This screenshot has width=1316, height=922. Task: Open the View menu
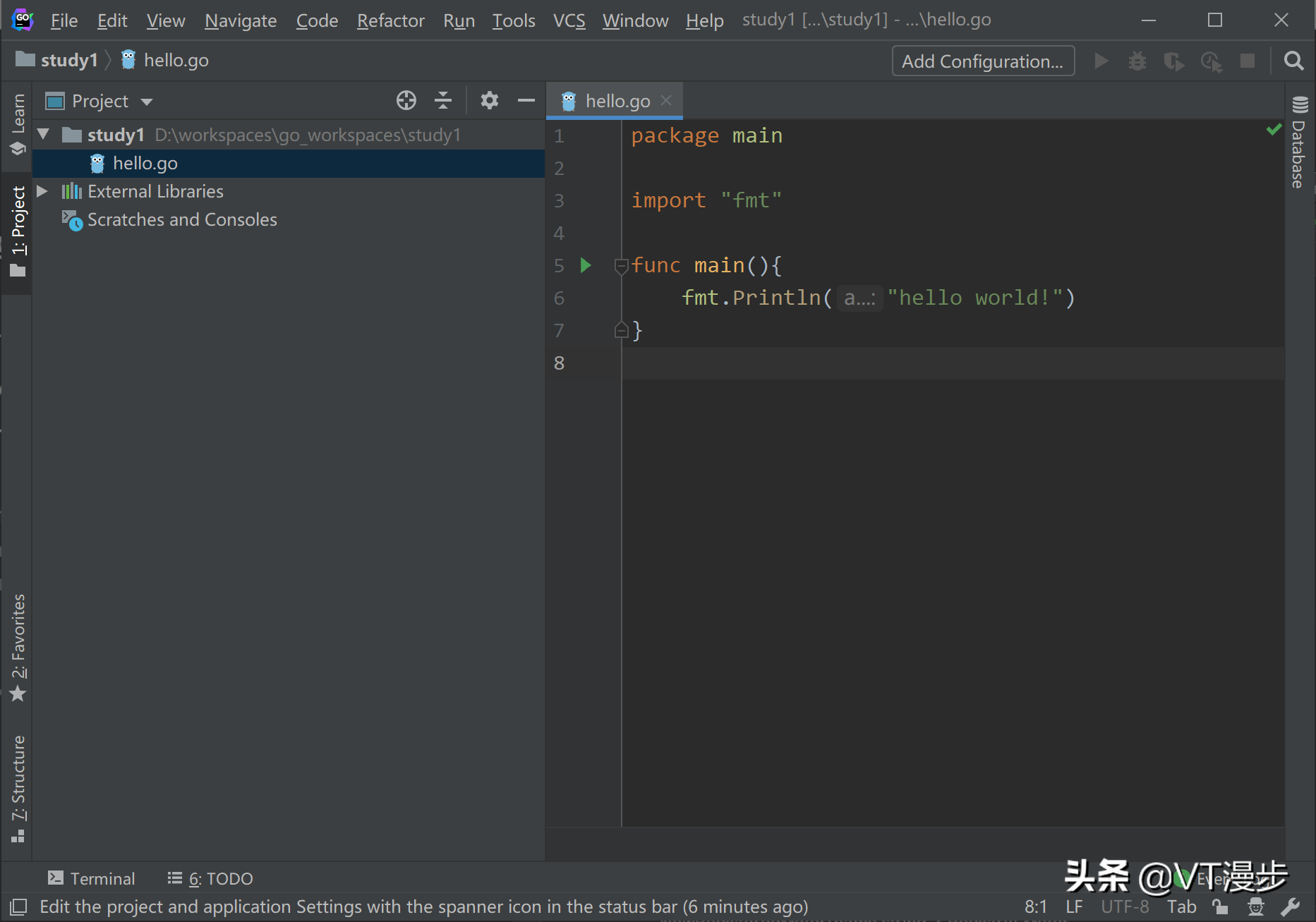(166, 20)
